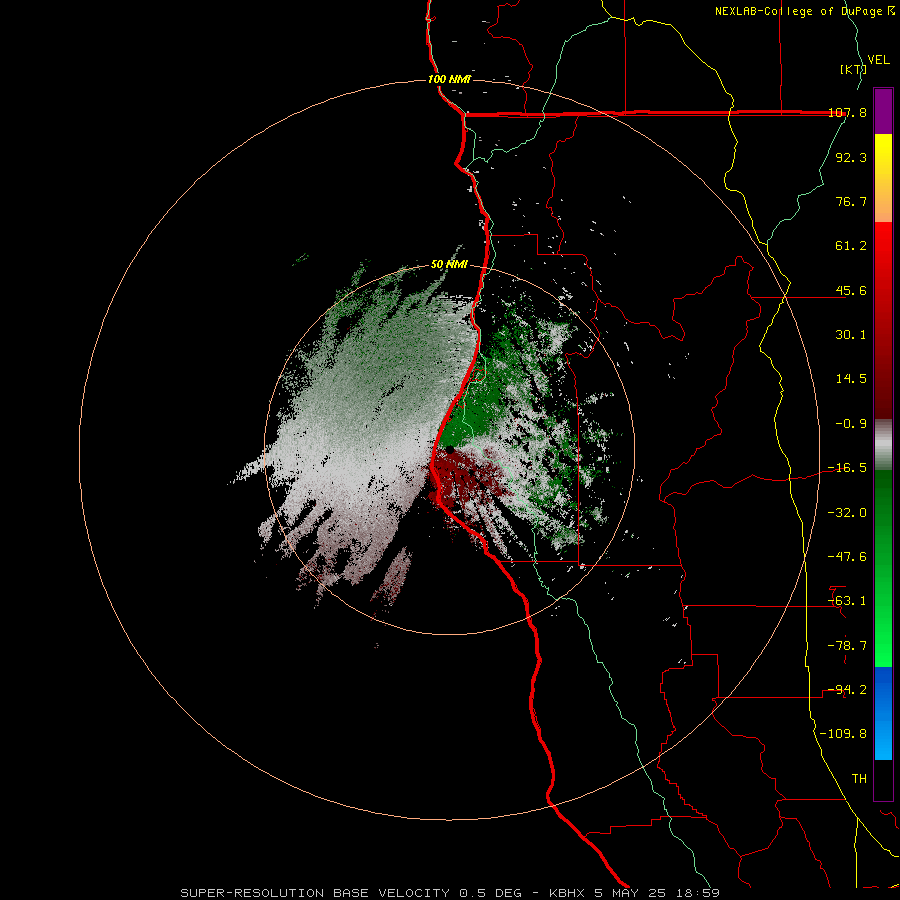Viewport: 900px width, 900px height.
Task: Click the [KT] units label
Action: (x=853, y=69)
